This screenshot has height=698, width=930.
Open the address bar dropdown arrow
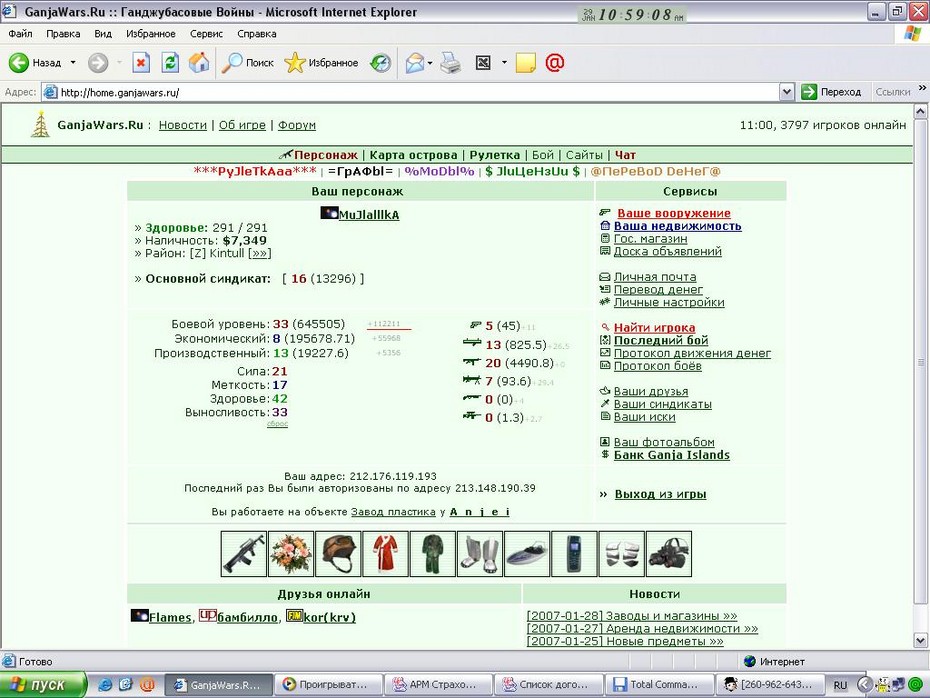coord(786,92)
